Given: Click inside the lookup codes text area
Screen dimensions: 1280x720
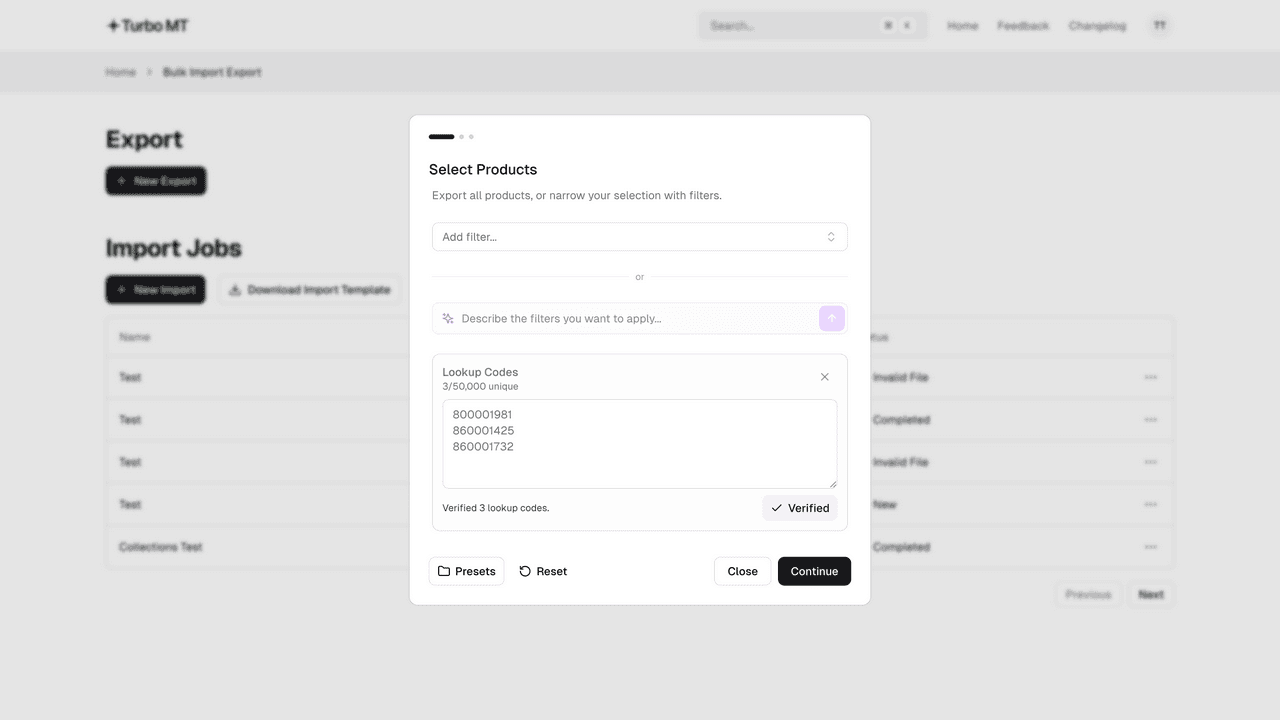Looking at the screenshot, I should 640,444.
